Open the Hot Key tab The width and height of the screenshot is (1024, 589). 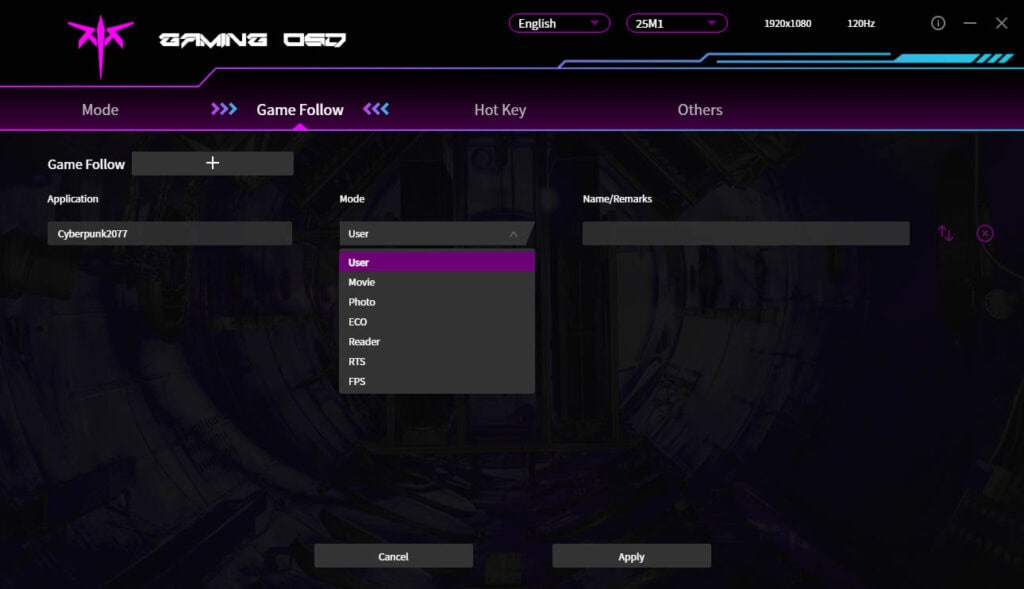(x=500, y=110)
